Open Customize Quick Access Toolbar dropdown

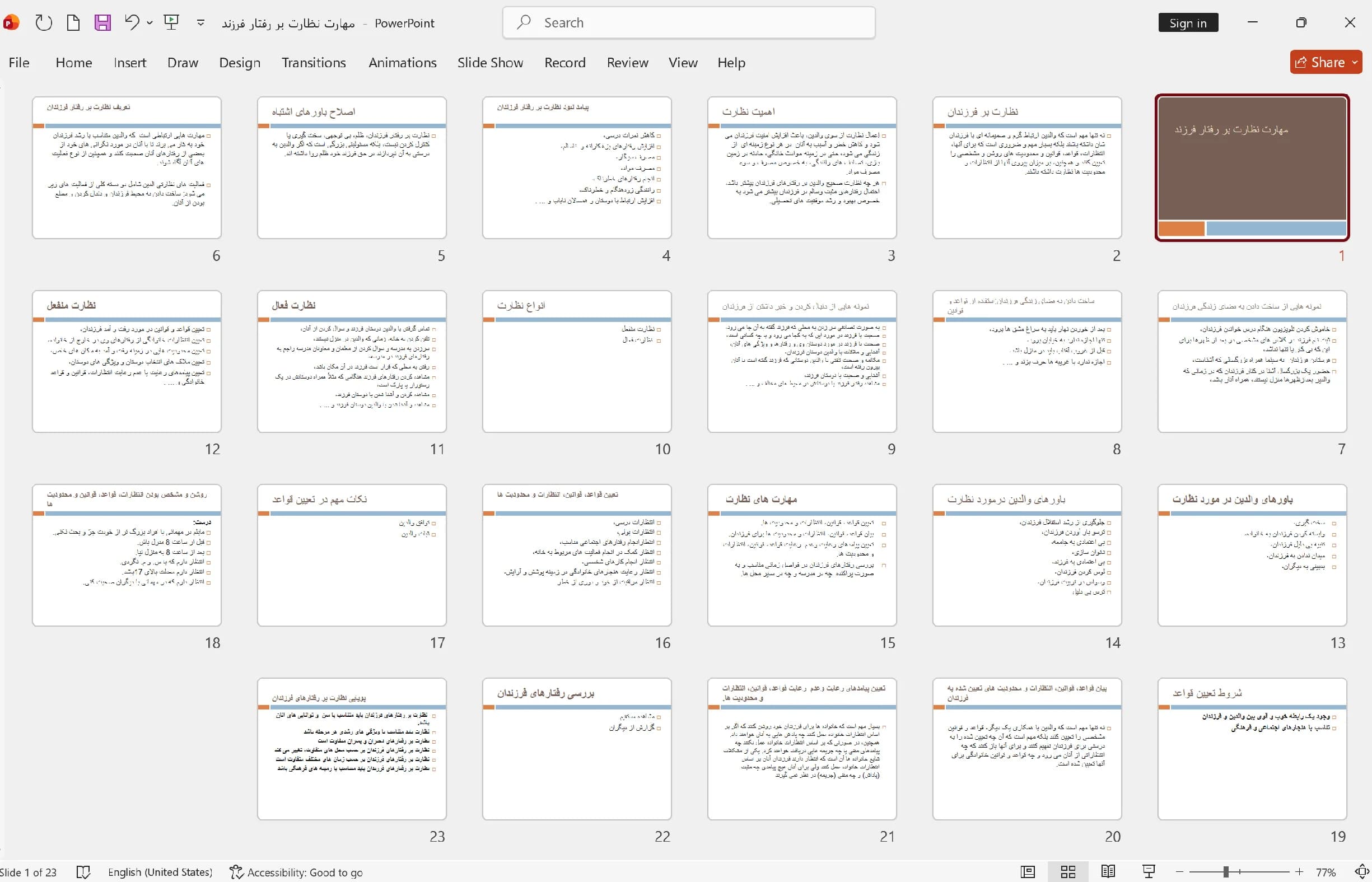tap(200, 23)
